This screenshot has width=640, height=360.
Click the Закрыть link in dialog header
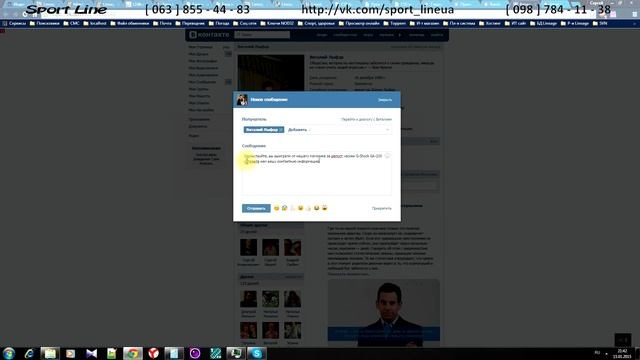pyautogui.click(x=384, y=100)
